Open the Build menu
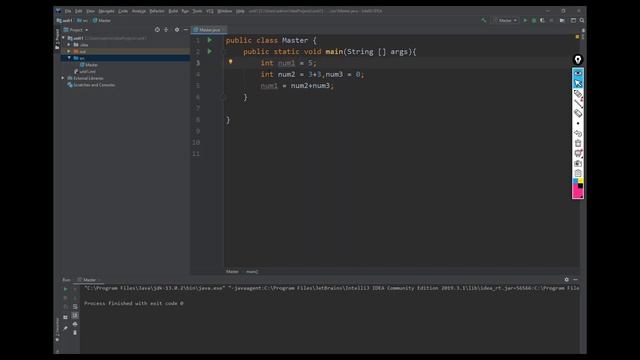The image size is (640, 360). pos(173,11)
